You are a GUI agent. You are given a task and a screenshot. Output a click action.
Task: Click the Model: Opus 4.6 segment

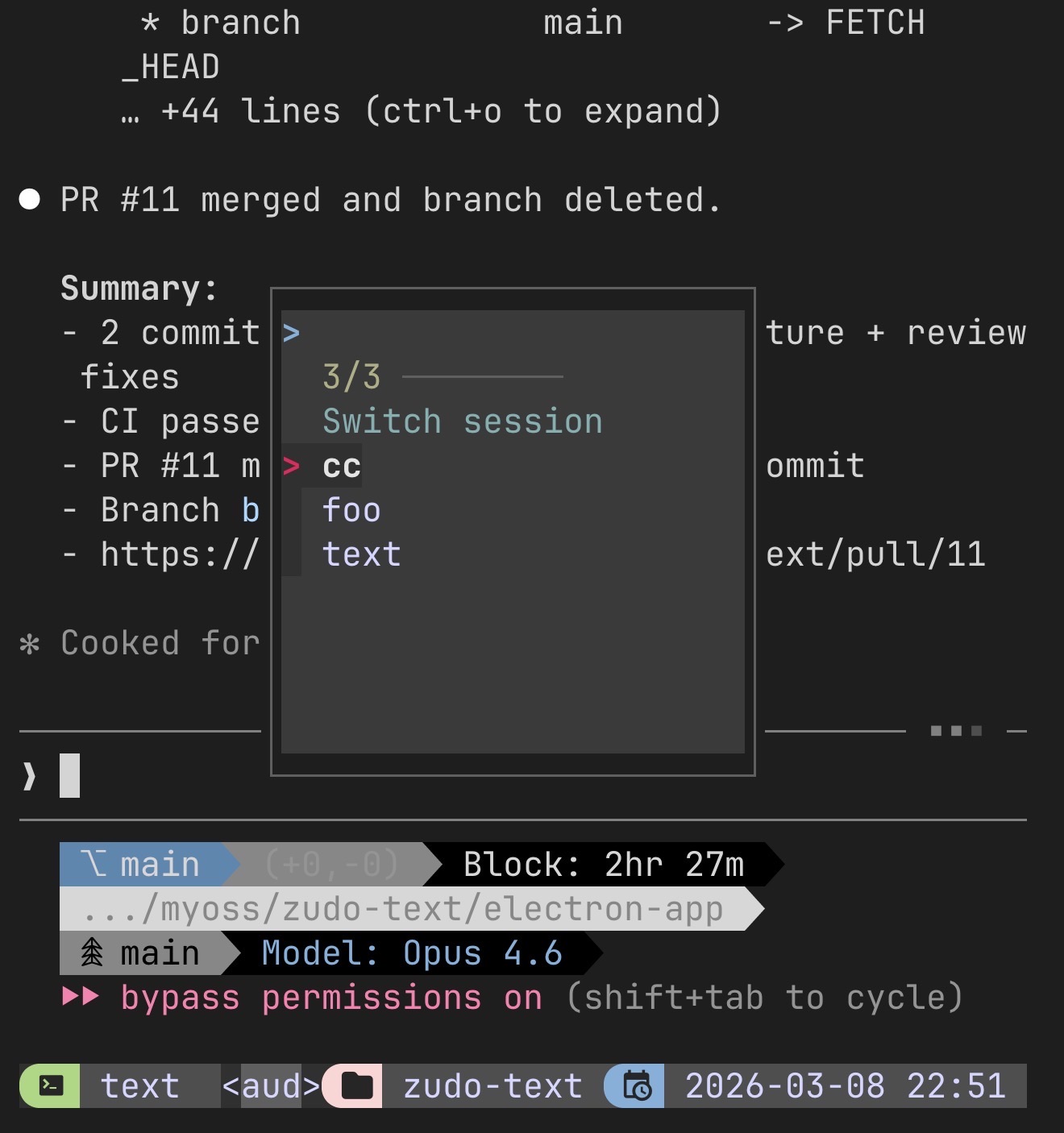click(413, 952)
